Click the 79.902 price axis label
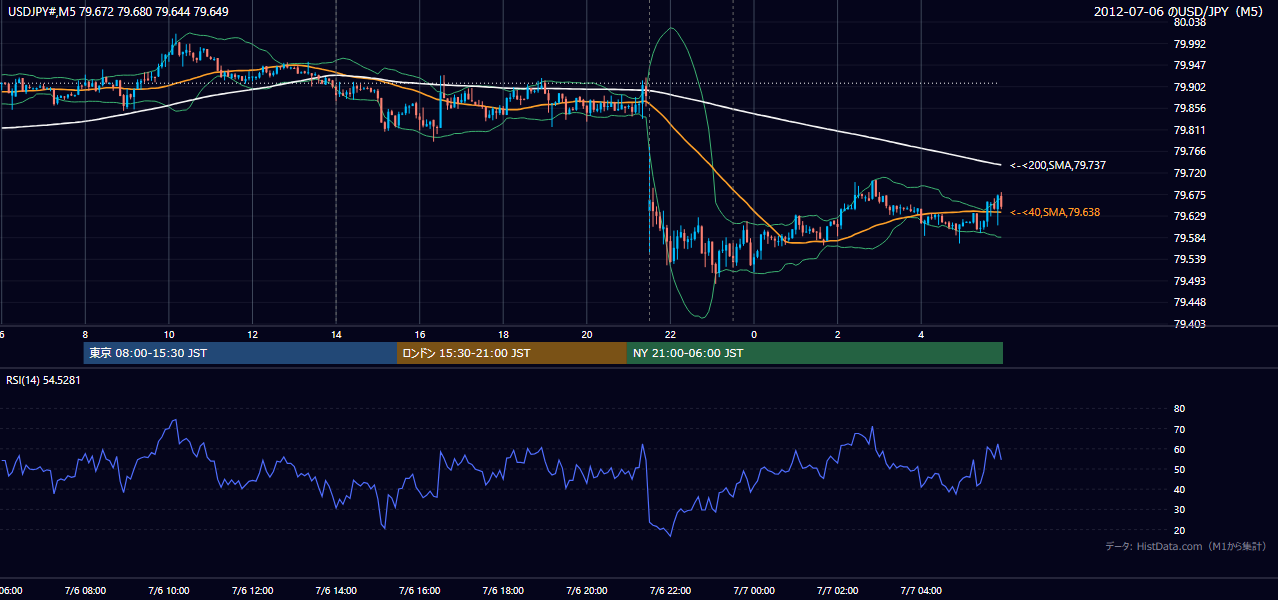The height and width of the screenshot is (600, 1278). [1189, 87]
